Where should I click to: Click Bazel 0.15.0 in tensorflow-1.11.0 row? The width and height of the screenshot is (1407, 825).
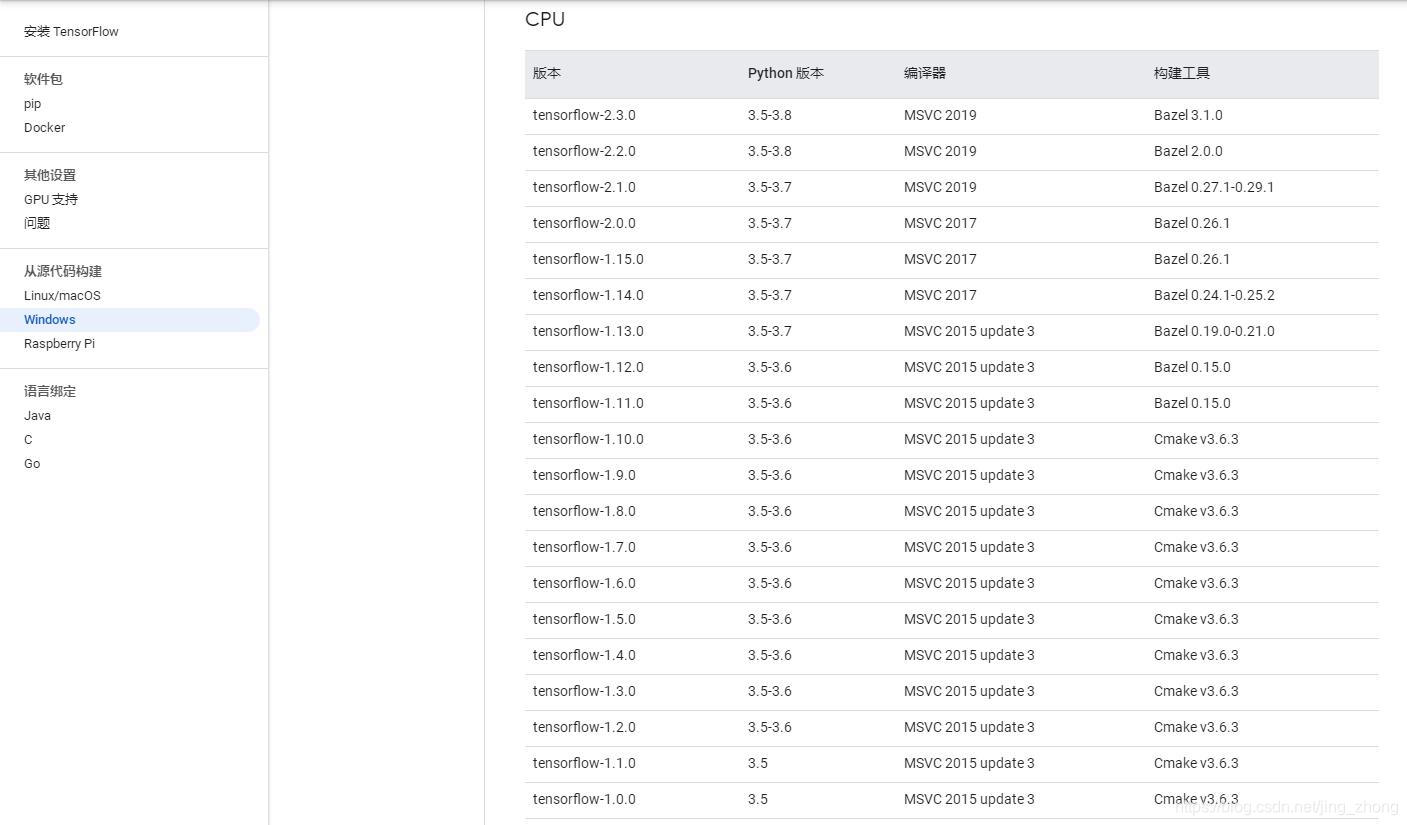point(1192,403)
